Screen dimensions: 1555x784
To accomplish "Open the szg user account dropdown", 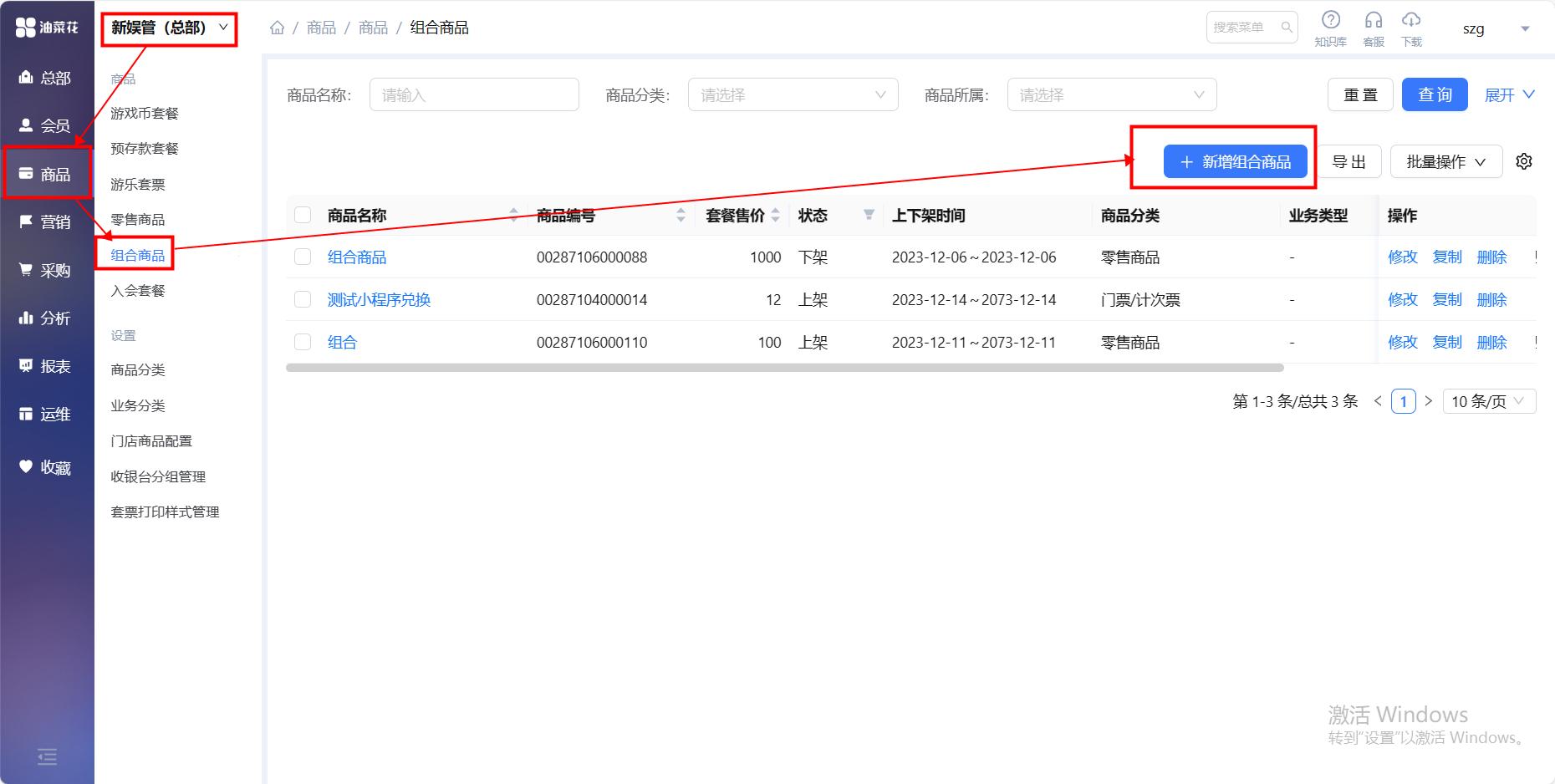I will 1496,28.
